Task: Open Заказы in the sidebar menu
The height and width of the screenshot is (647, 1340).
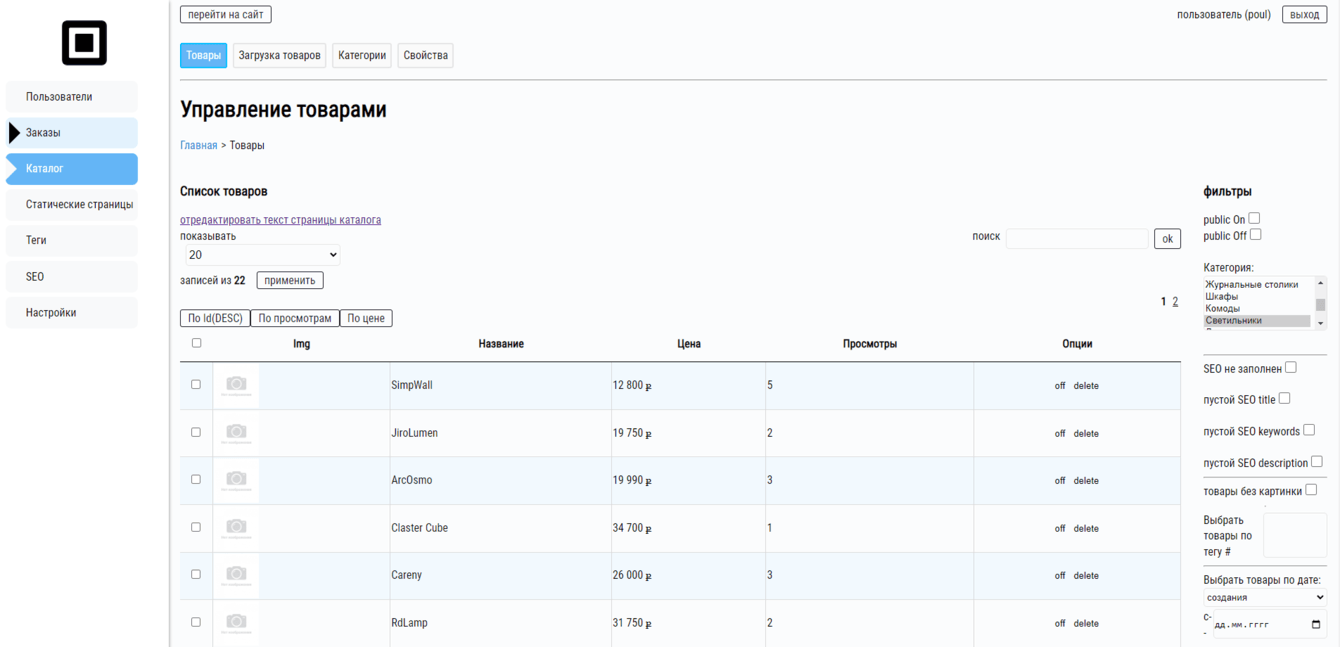Action: click(72, 133)
